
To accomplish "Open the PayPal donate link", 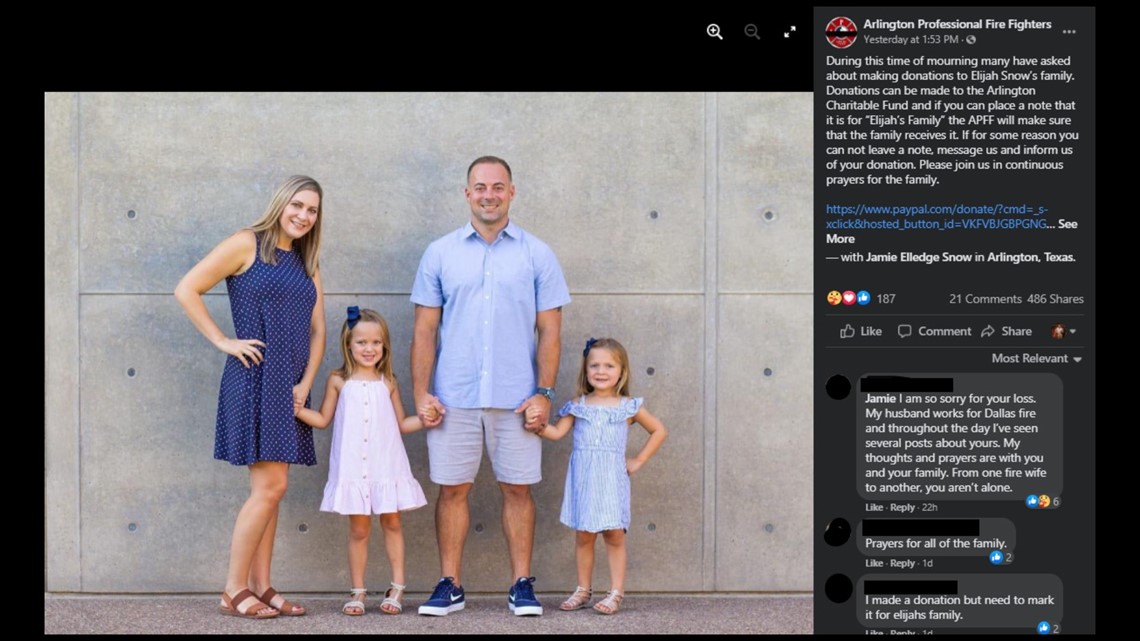I will click(x=936, y=217).
